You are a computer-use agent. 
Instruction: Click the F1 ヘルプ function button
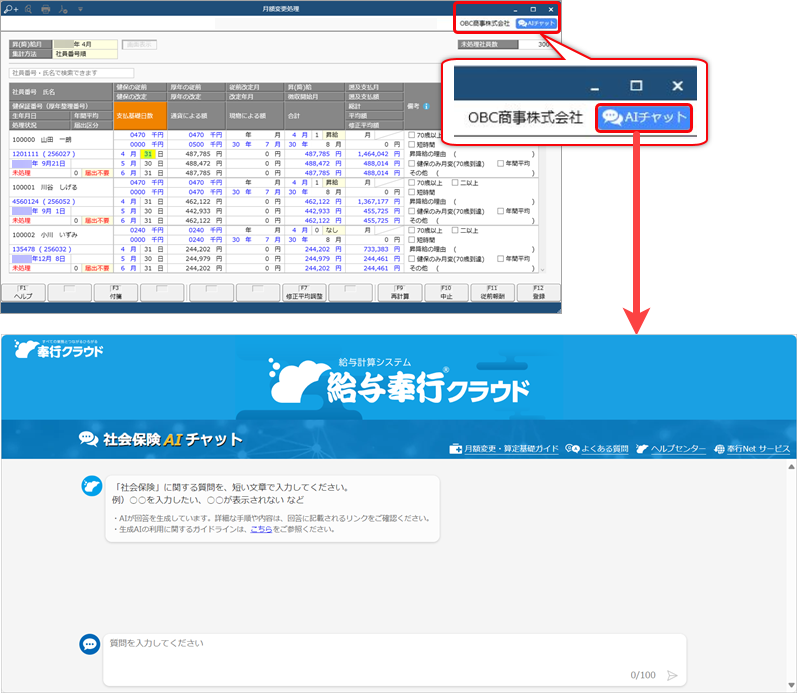point(23,293)
